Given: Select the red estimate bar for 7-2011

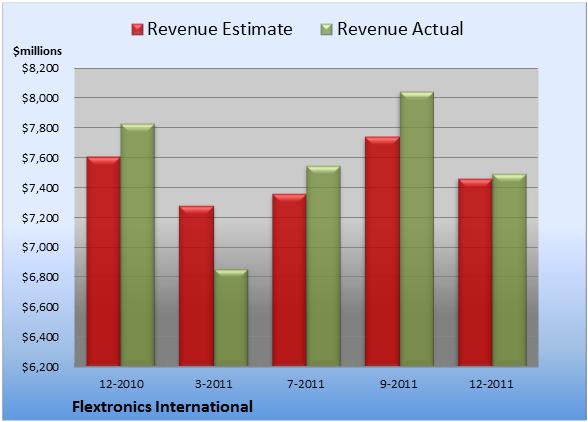Looking at the screenshot, I should pos(289,280).
